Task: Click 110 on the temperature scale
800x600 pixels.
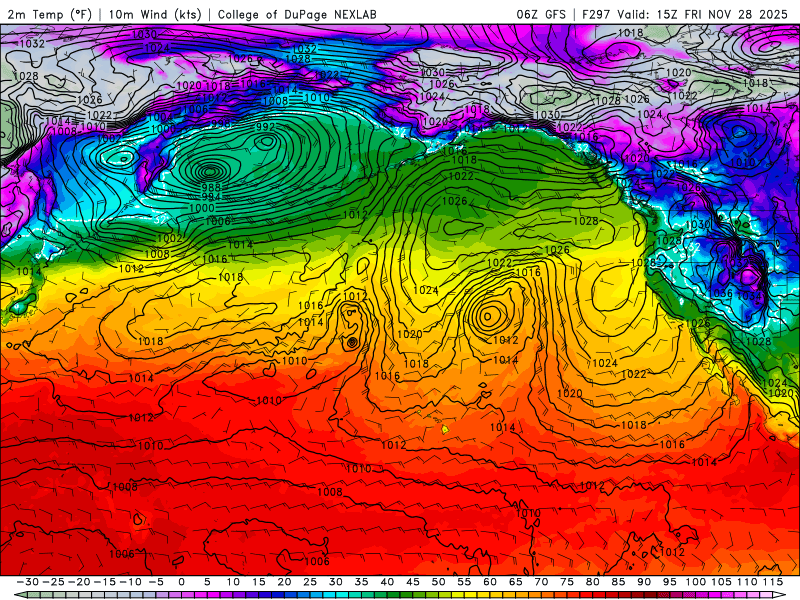Action: point(747,582)
